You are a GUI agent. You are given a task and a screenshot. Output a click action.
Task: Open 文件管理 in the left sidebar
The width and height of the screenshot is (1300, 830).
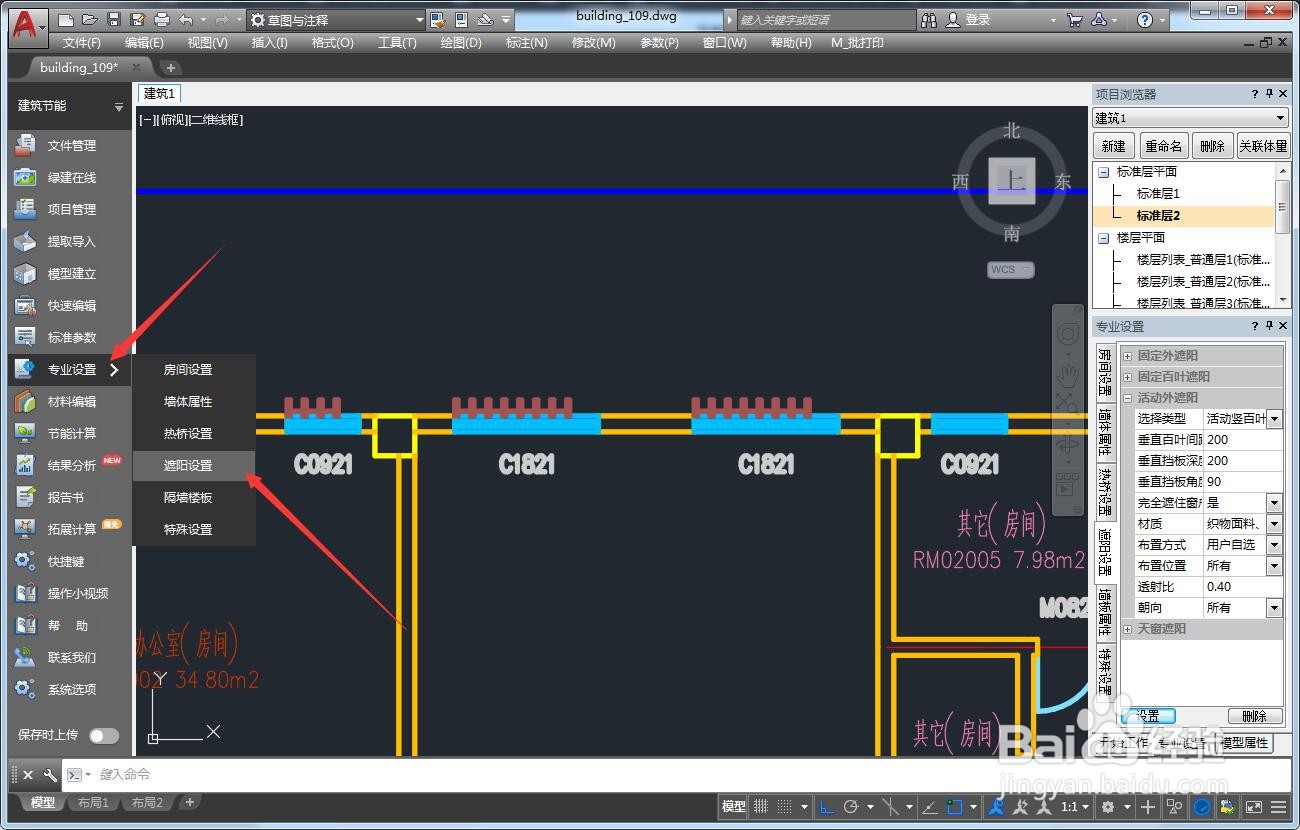click(x=69, y=145)
